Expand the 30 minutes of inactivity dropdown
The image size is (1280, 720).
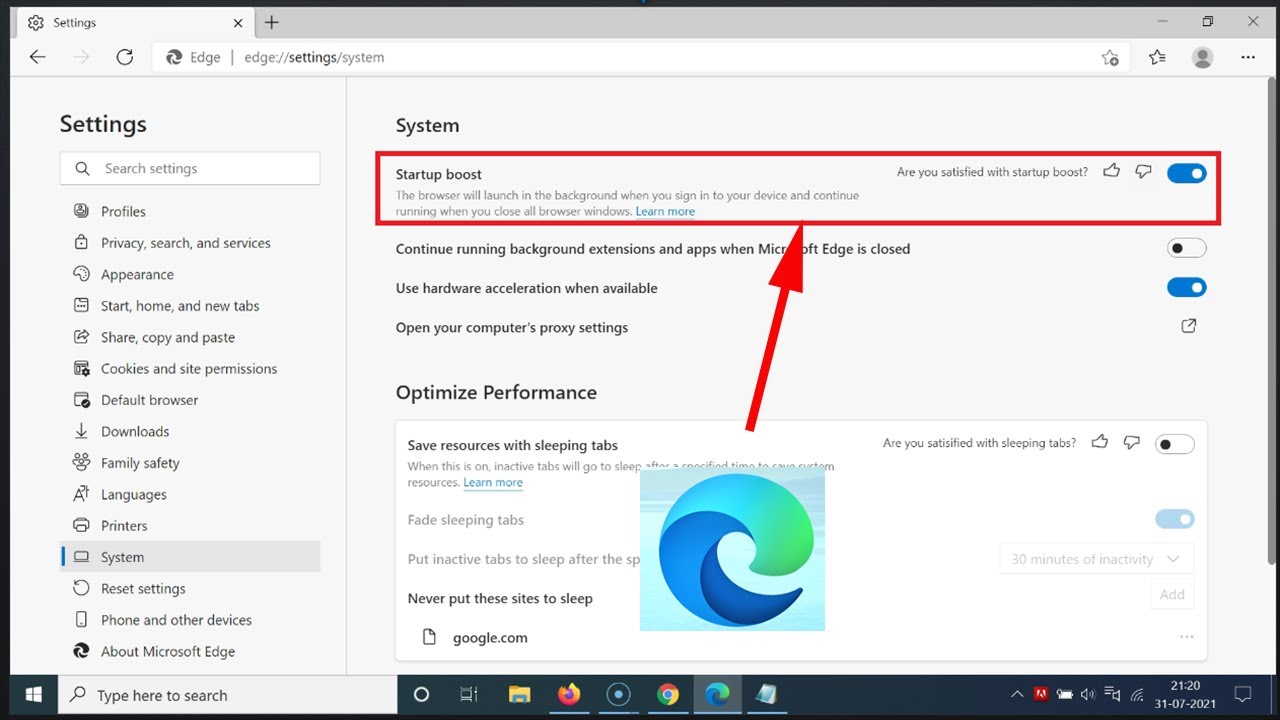click(1097, 559)
